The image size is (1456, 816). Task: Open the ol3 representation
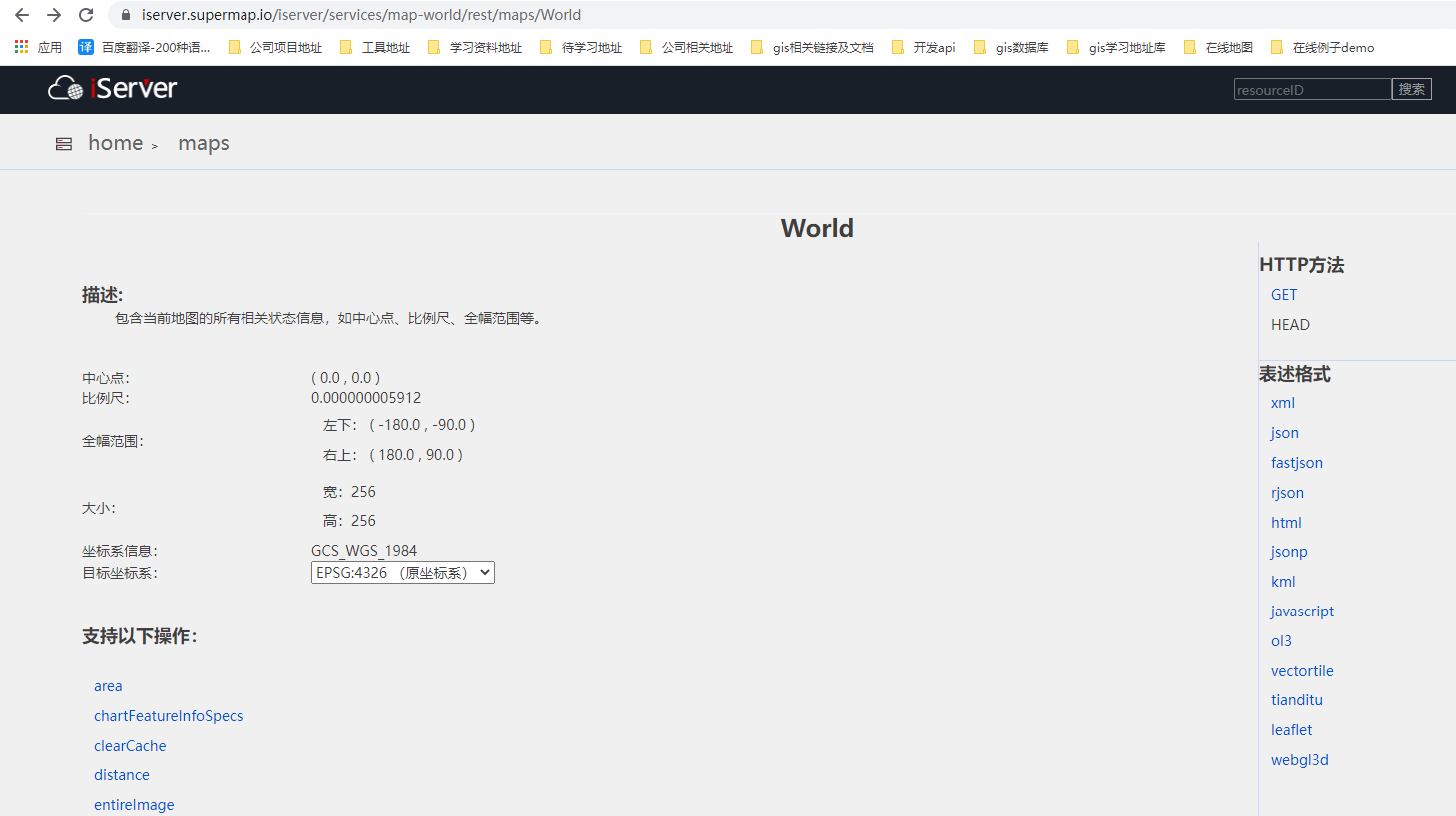(x=1281, y=641)
